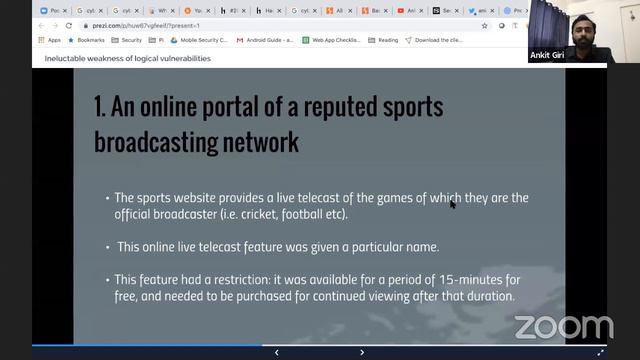Viewport: 640px width, 360px height.
Task: Click bullet 'This feature had a restriction'
Action: [317, 288]
